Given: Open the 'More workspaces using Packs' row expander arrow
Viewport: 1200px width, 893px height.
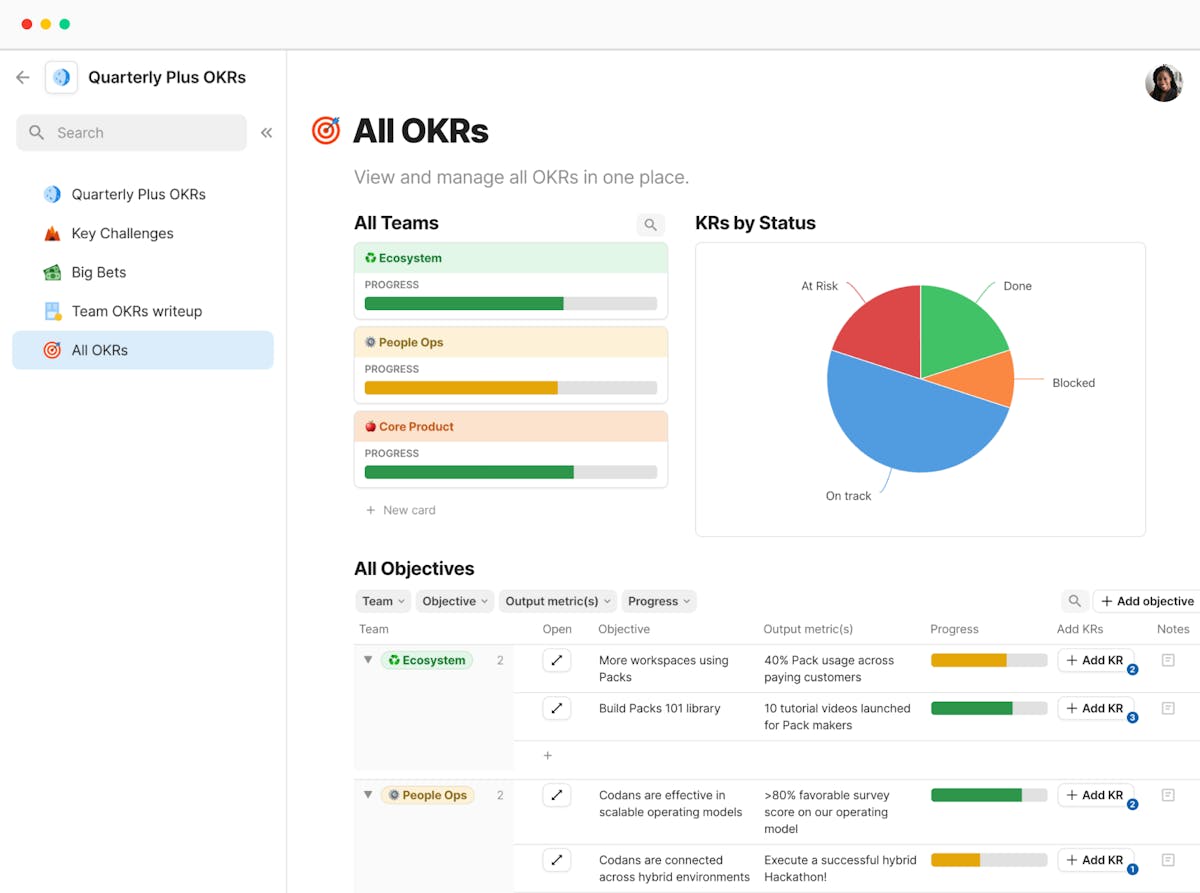Looking at the screenshot, I should point(557,660).
